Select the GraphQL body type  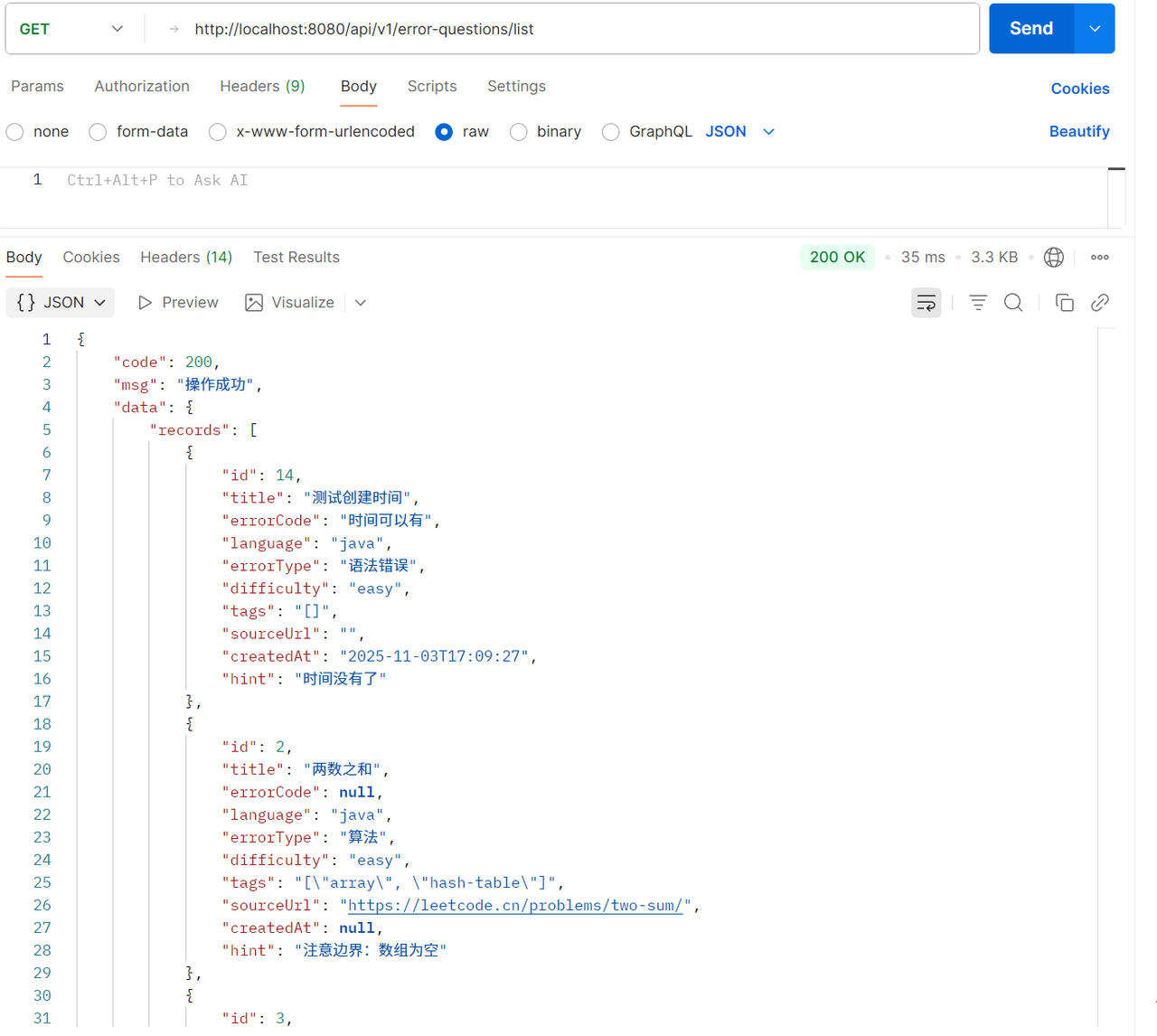pyautogui.click(x=611, y=132)
